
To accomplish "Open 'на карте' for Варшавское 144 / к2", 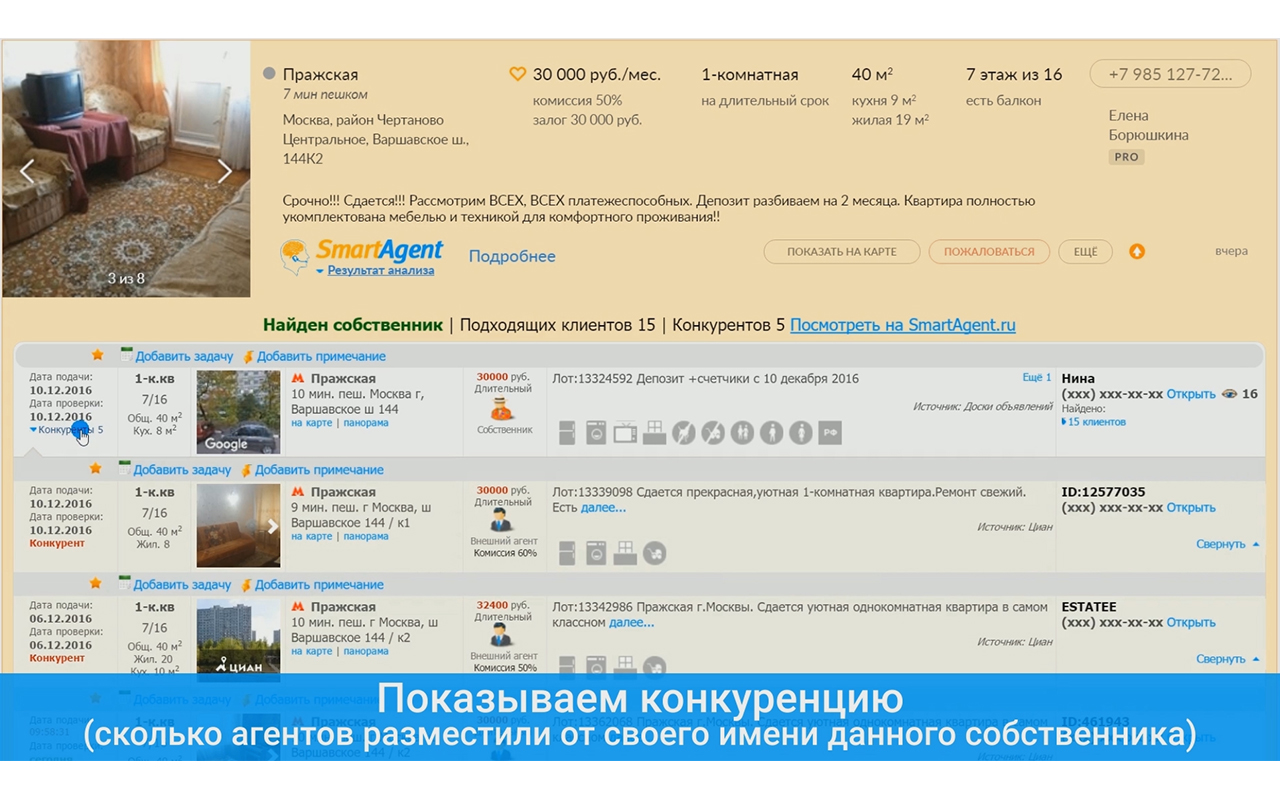I will pyautogui.click(x=312, y=652).
